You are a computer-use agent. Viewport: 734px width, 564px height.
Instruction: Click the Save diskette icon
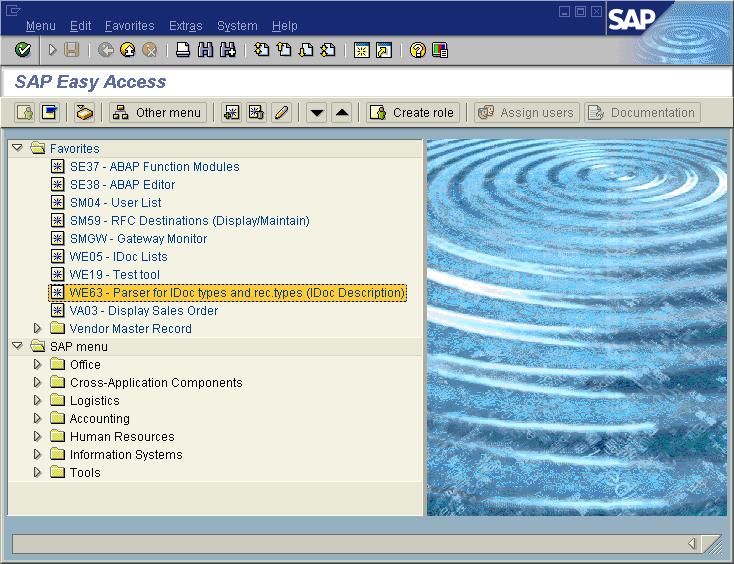pos(71,50)
